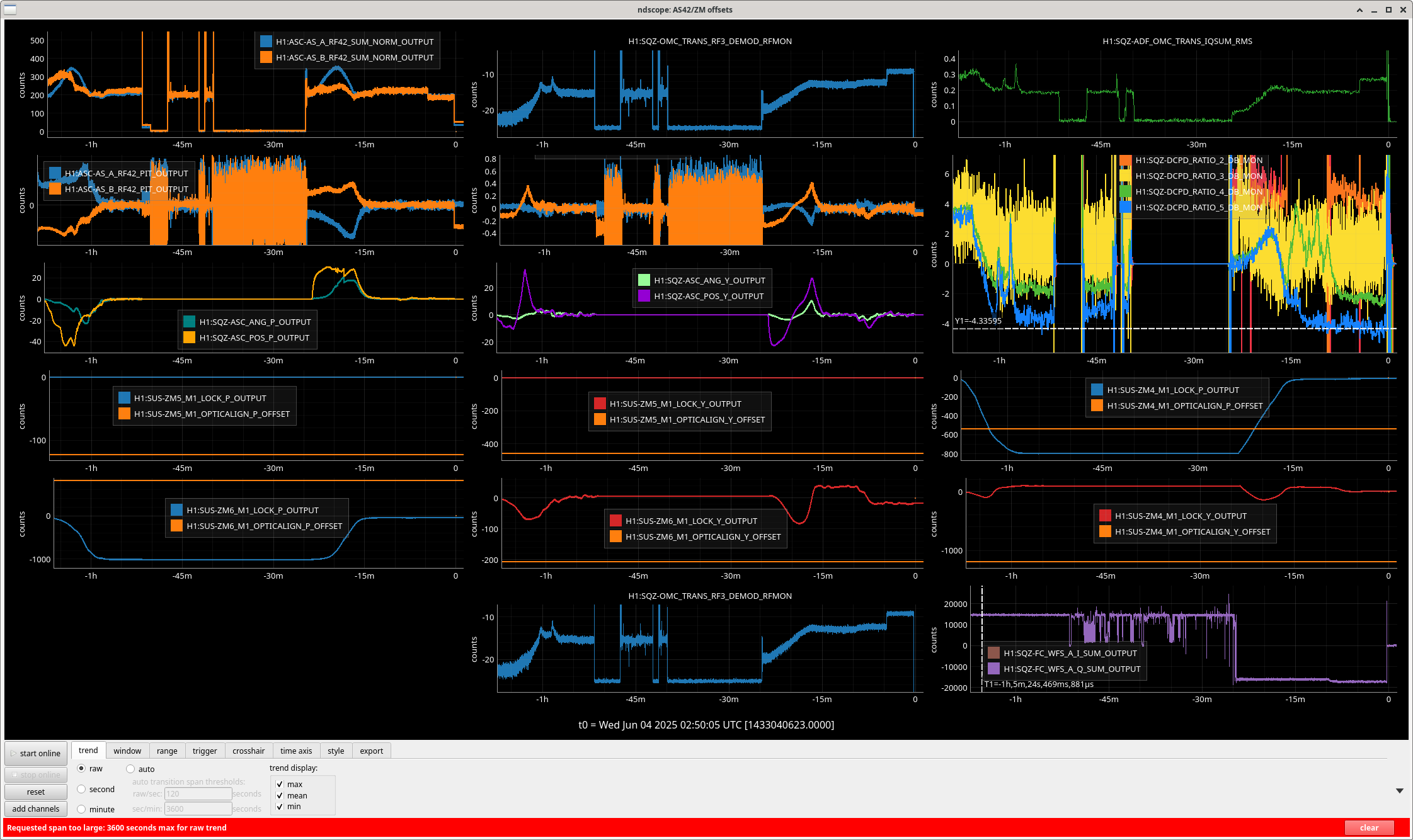This screenshot has height=840, width=1413.
Task: Open the export tab
Action: [x=371, y=751]
